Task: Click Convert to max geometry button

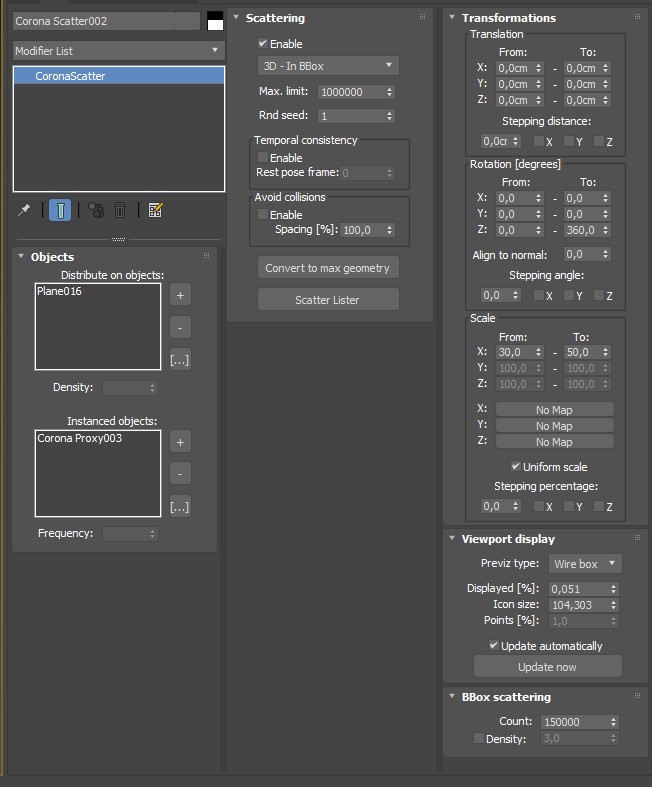Action: coord(328,268)
